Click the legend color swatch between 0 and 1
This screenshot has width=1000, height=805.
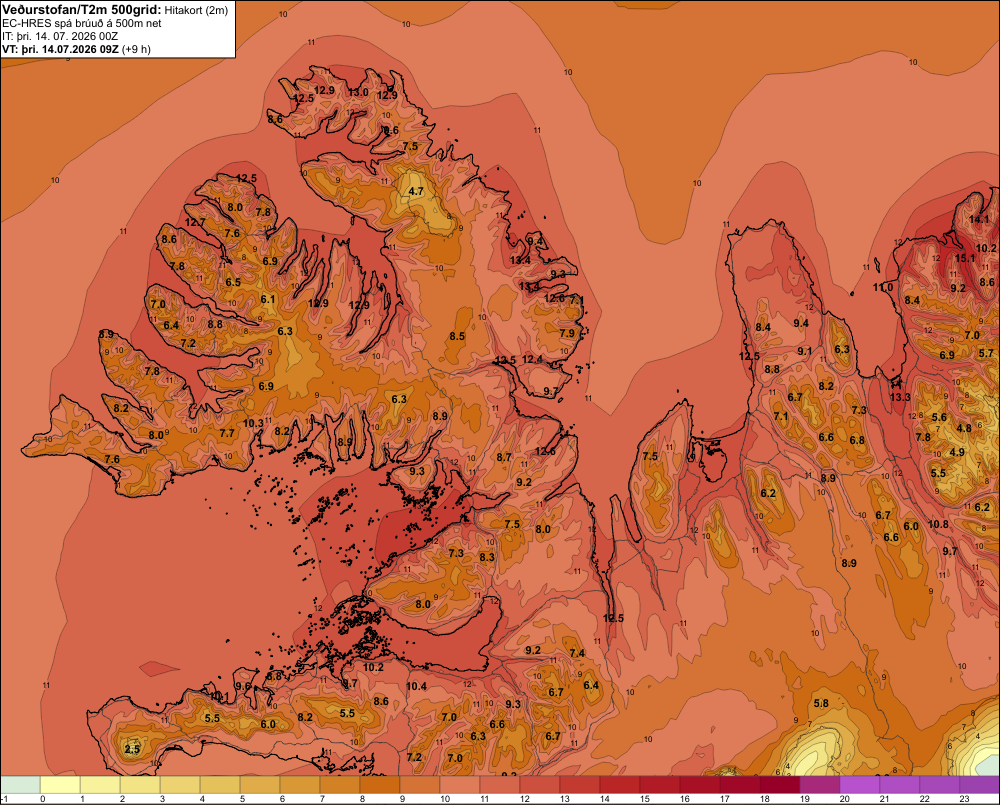61,785
